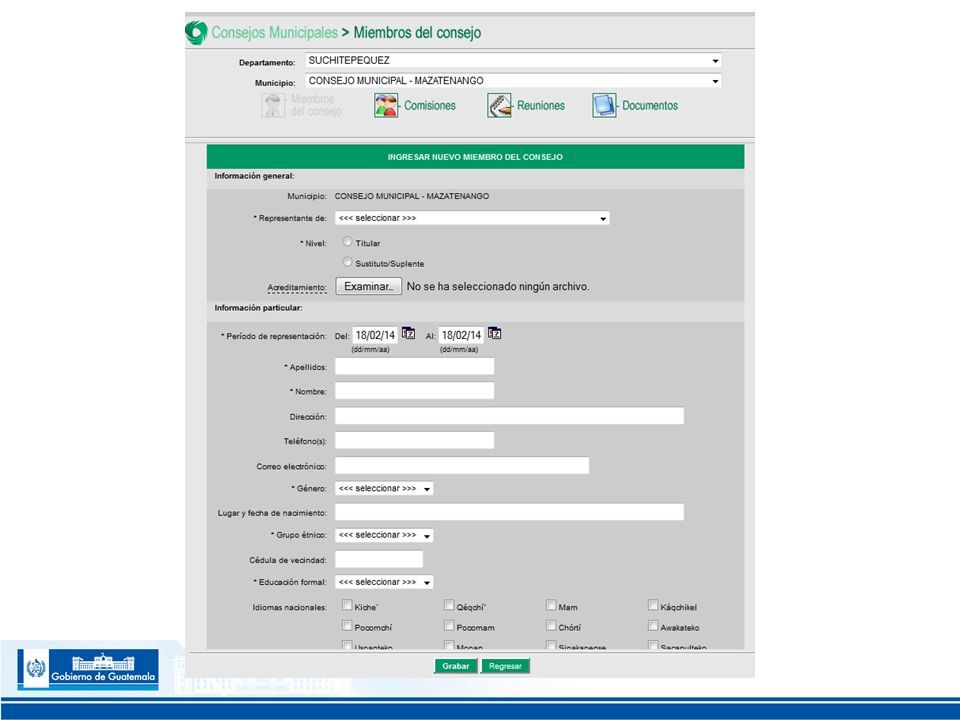Focus the Correo electrónico field
This screenshot has height=720, width=960.
pos(462,466)
